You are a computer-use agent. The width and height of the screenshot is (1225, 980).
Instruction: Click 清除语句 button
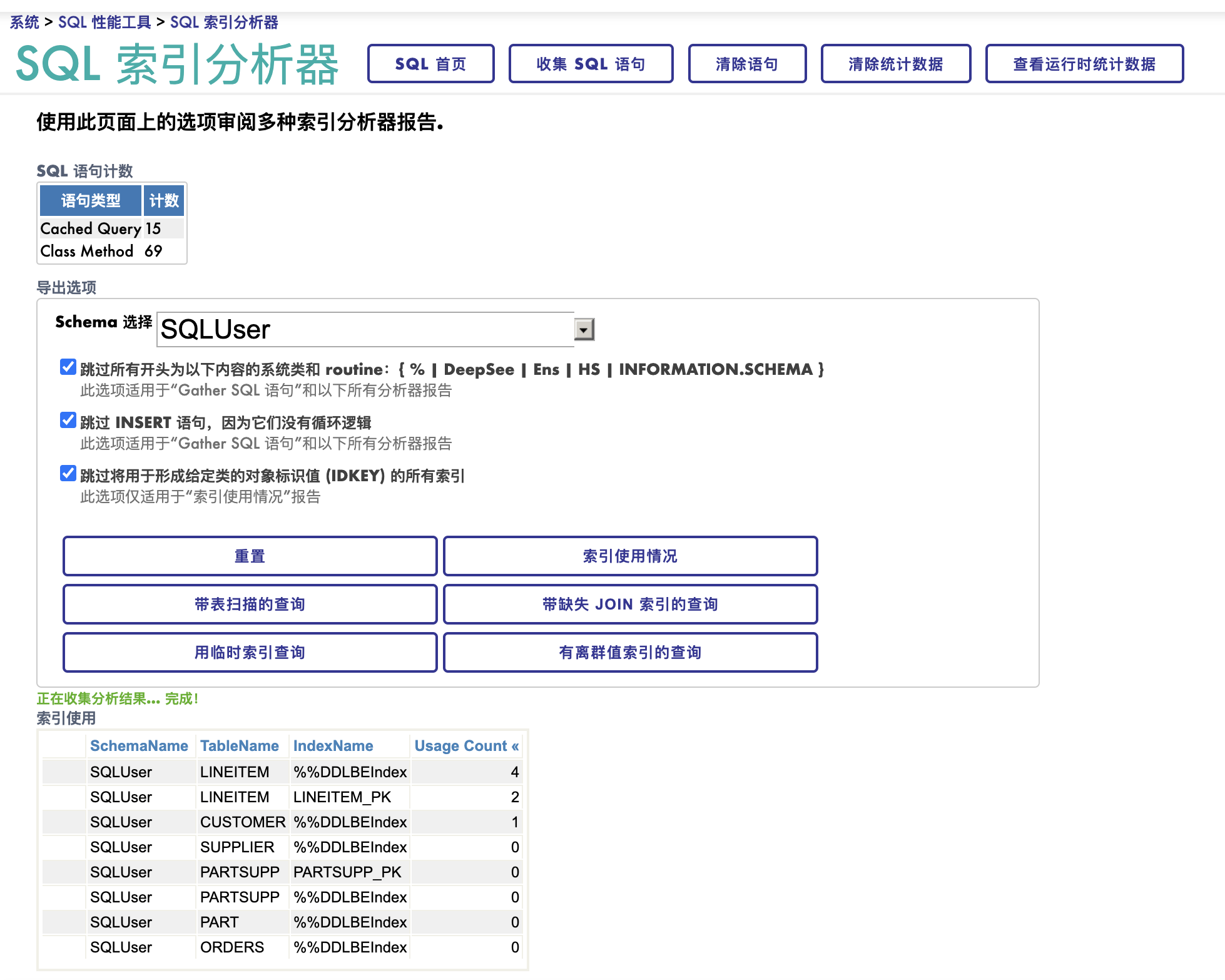tap(747, 63)
